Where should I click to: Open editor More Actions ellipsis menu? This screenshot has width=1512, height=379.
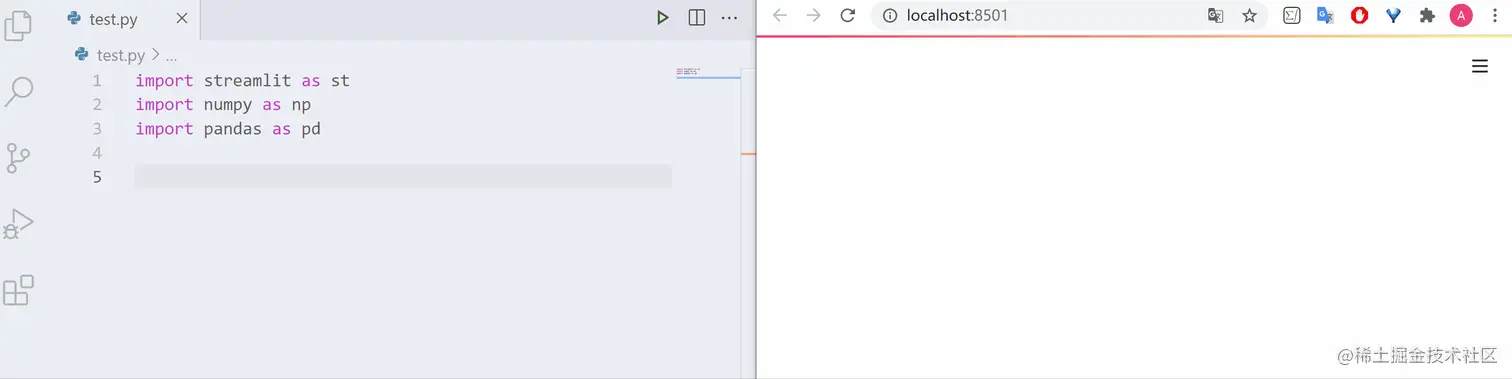[730, 18]
